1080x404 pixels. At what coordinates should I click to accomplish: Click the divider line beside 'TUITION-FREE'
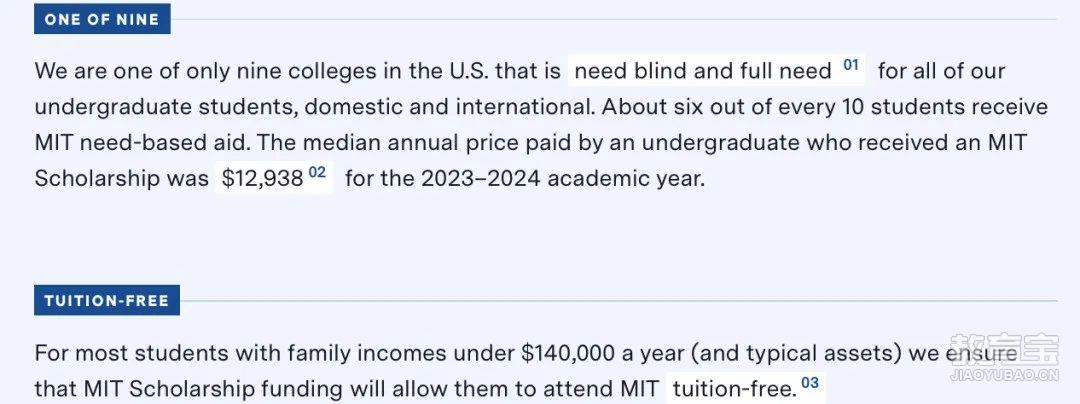click(x=619, y=301)
